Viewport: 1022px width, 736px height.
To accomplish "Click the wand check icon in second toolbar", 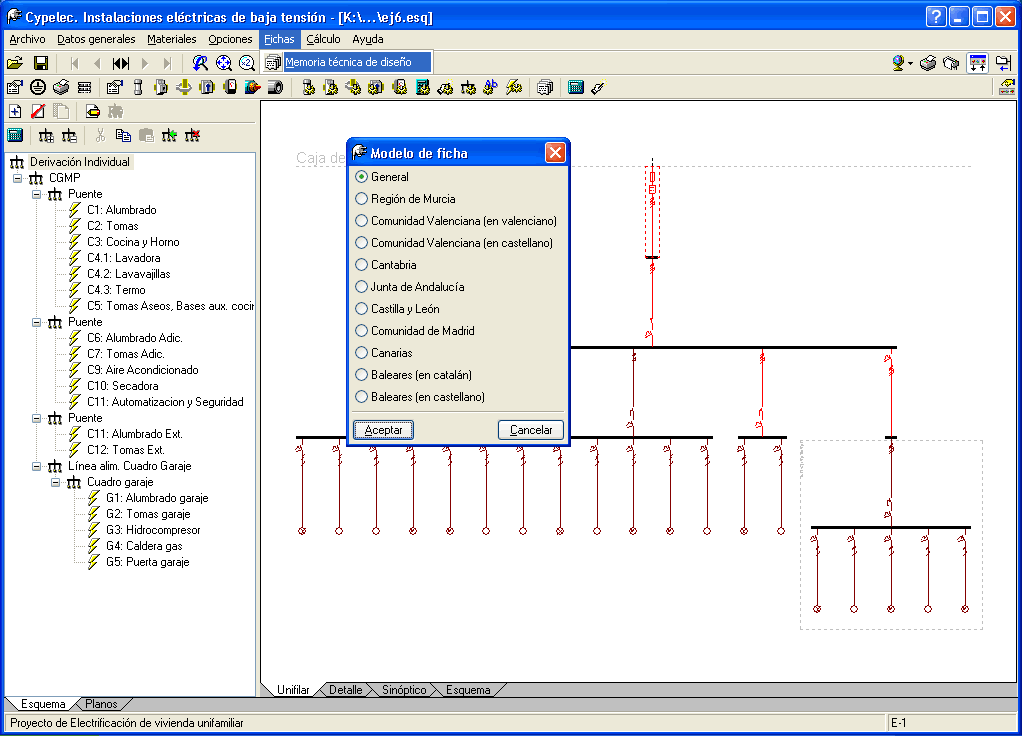I will click(598, 87).
